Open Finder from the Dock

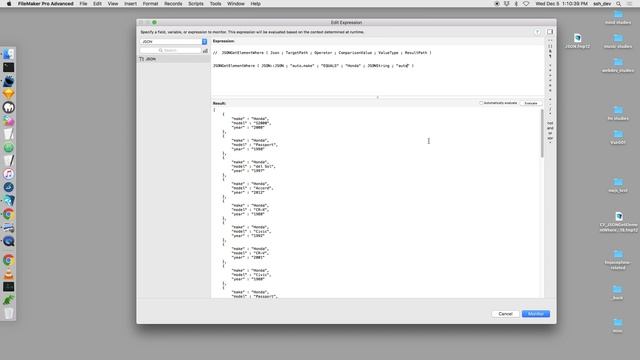pos(9,54)
